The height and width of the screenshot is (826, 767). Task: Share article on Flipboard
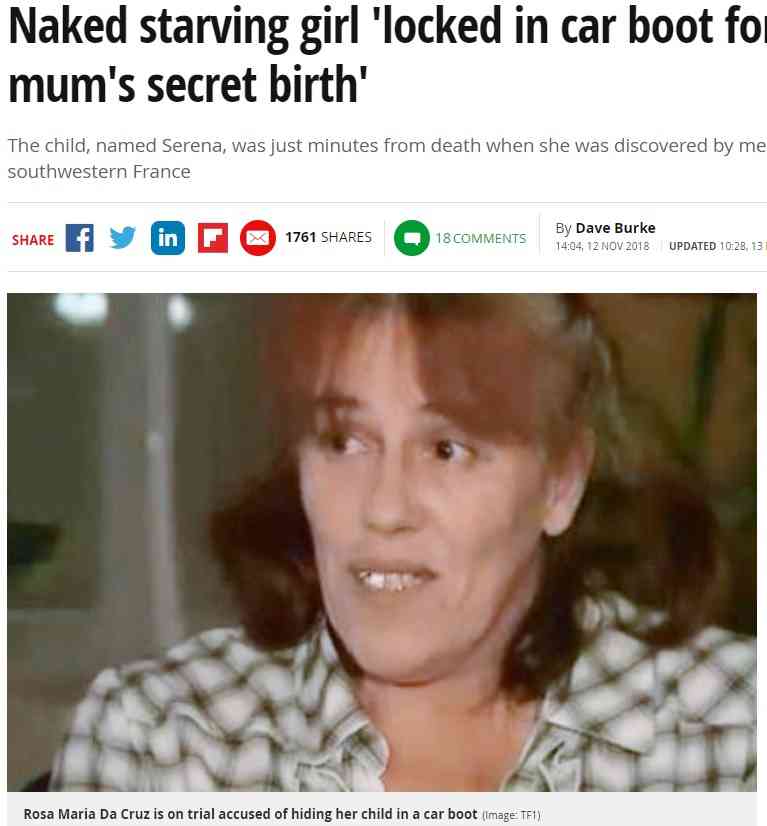click(213, 238)
